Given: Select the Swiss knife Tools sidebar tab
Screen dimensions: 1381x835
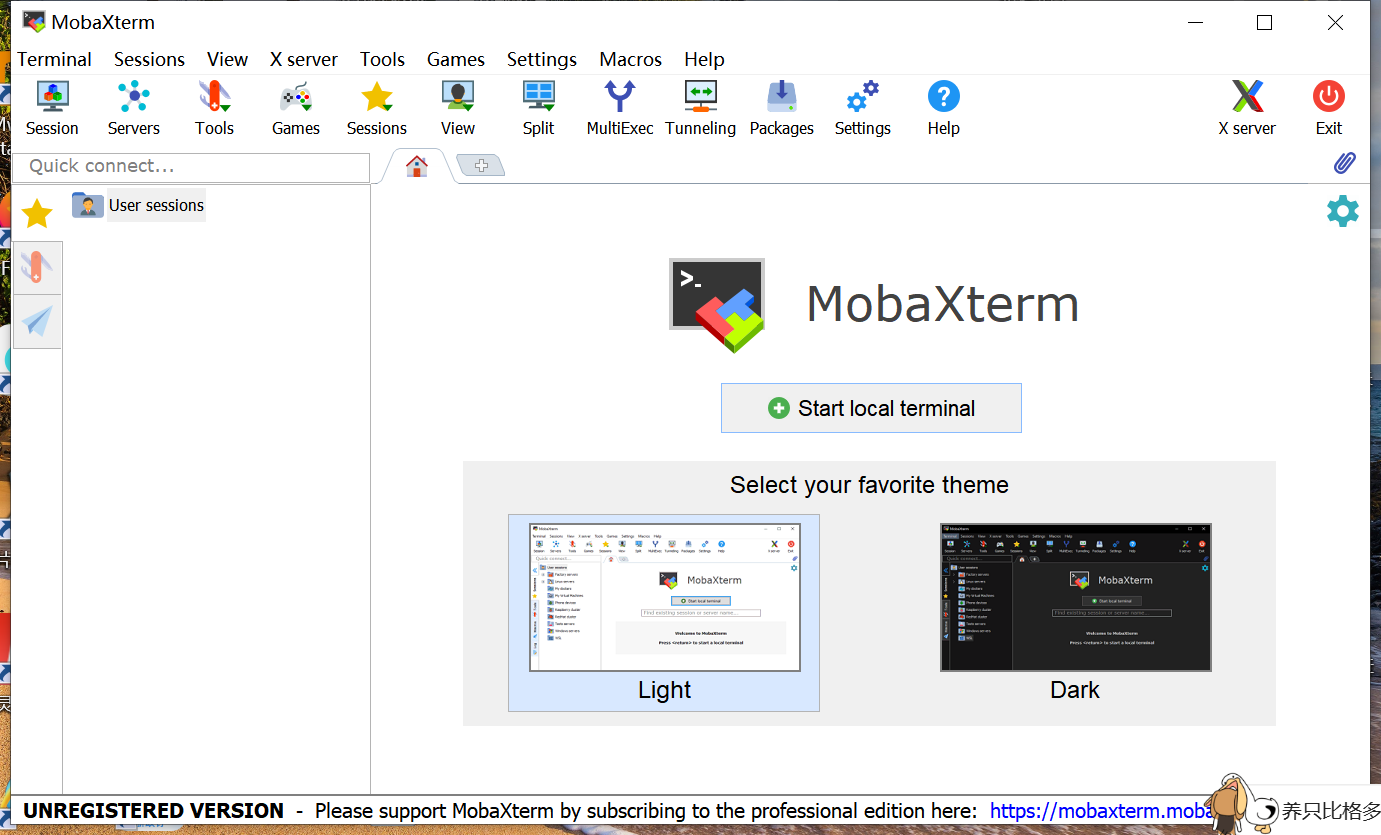Looking at the screenshot, I should [x=37, y=267].
